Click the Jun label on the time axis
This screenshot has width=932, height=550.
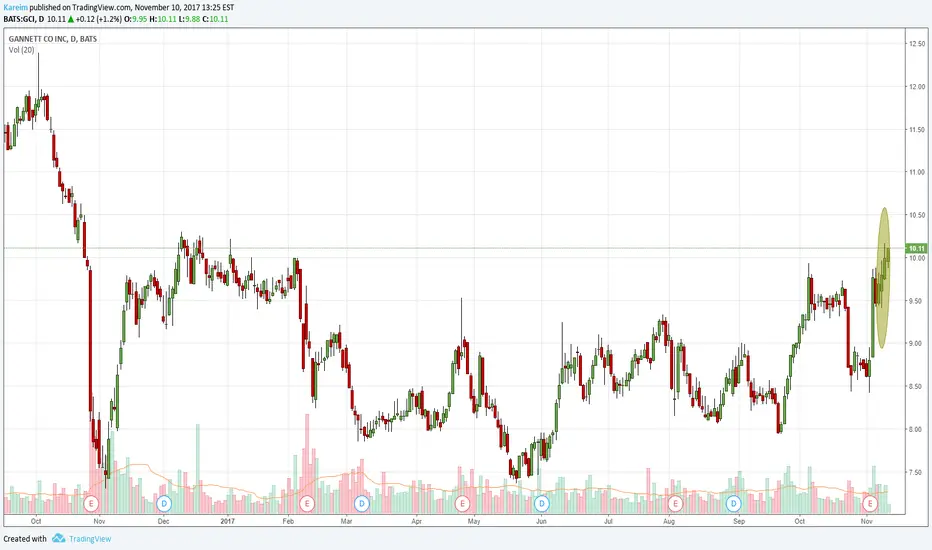[x=541, y=521]
